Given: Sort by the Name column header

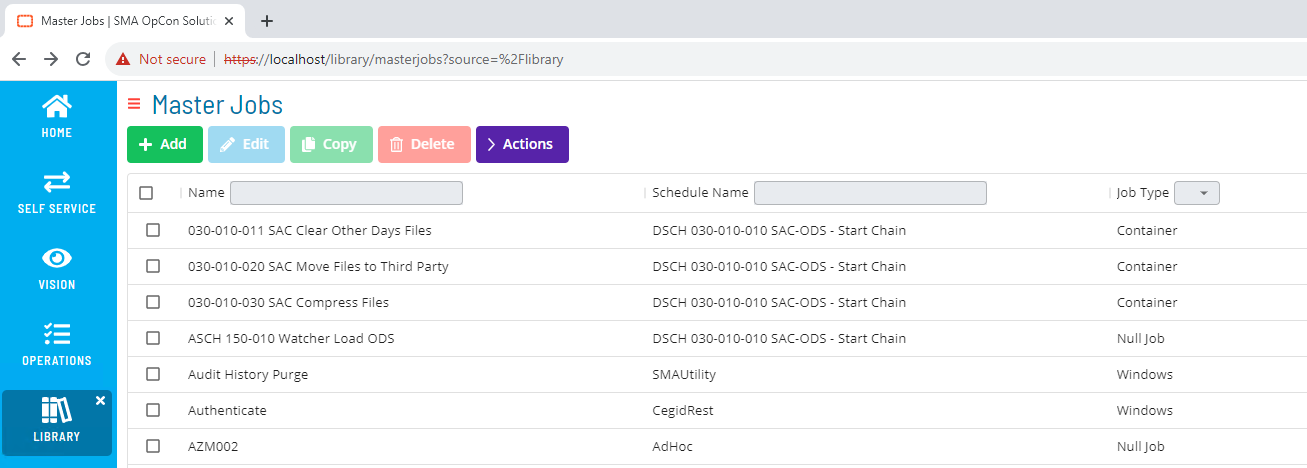Looking at the screenshot, I should [206, 193].
